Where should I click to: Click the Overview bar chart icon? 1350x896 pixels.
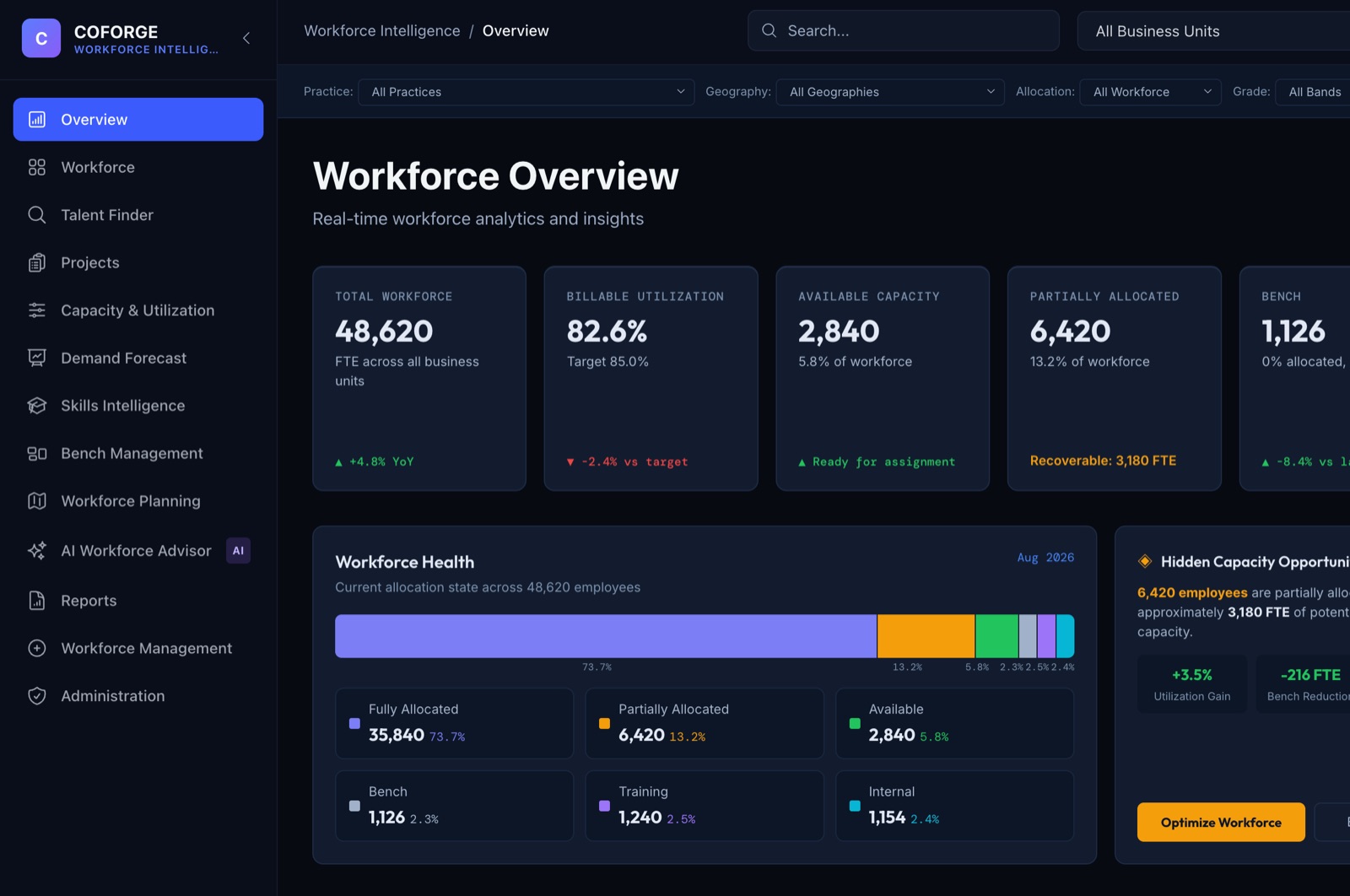[37, 120]
